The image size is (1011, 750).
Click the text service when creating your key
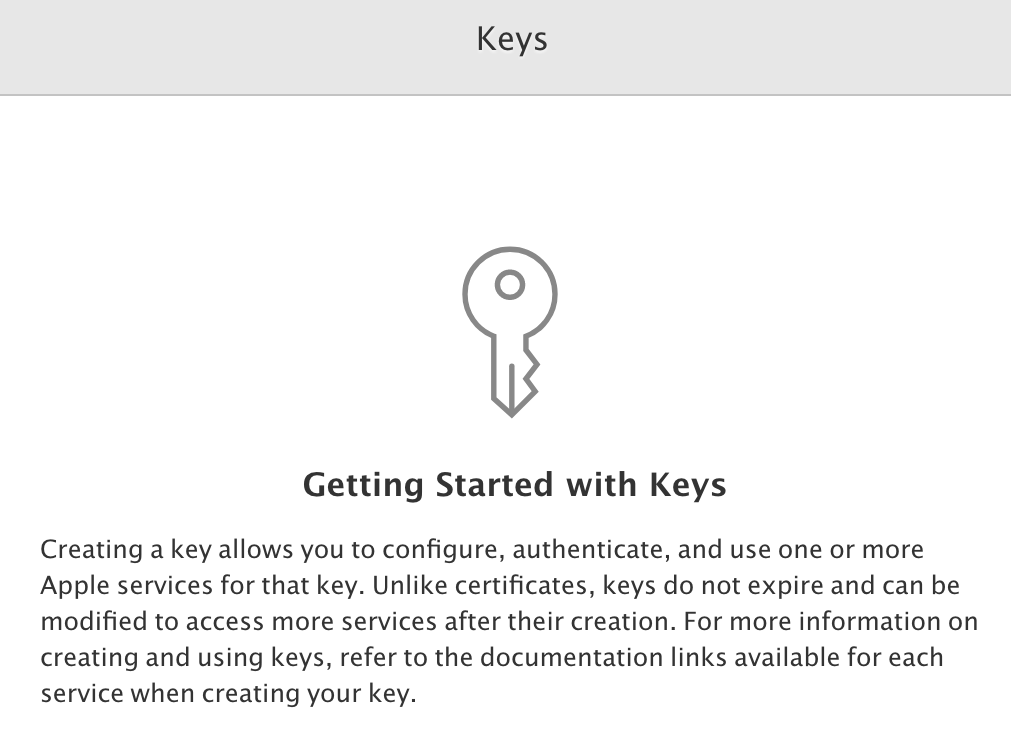pyautogui.click(x=228, y=694)
